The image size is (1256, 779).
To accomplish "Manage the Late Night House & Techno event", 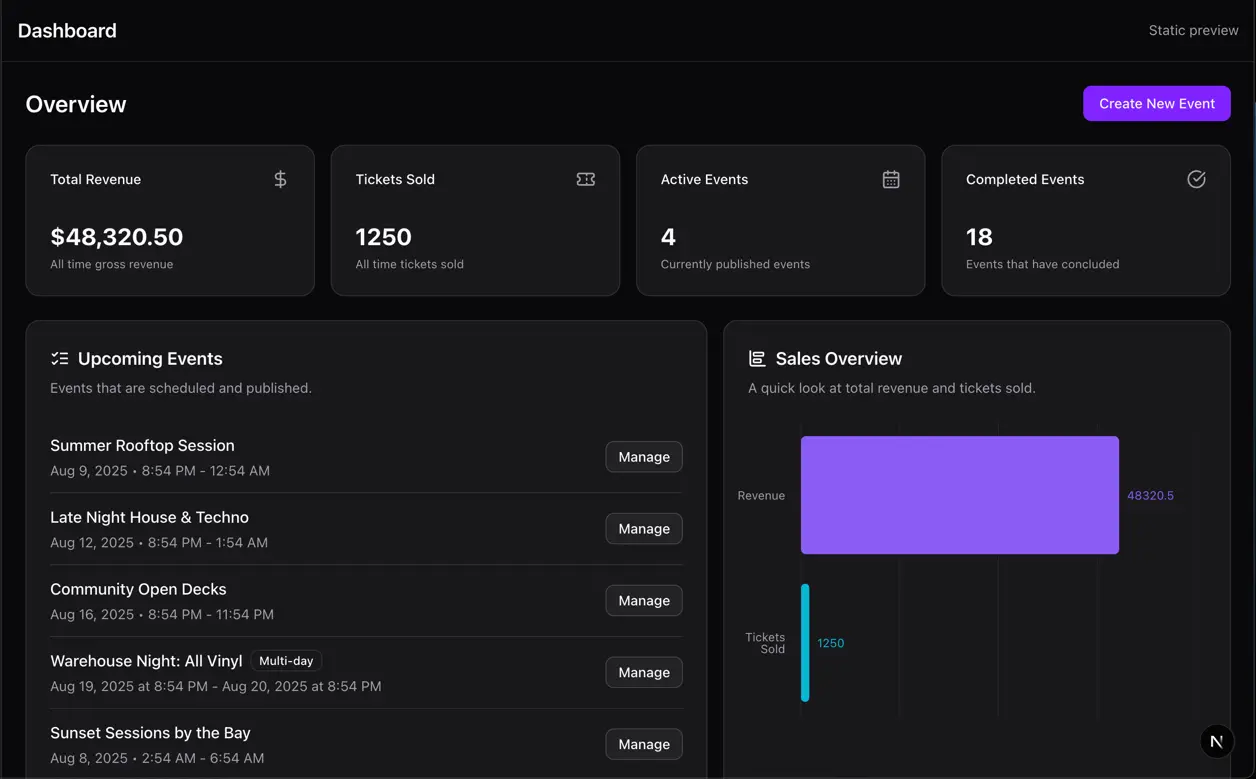I will click(x=643, y=528).
